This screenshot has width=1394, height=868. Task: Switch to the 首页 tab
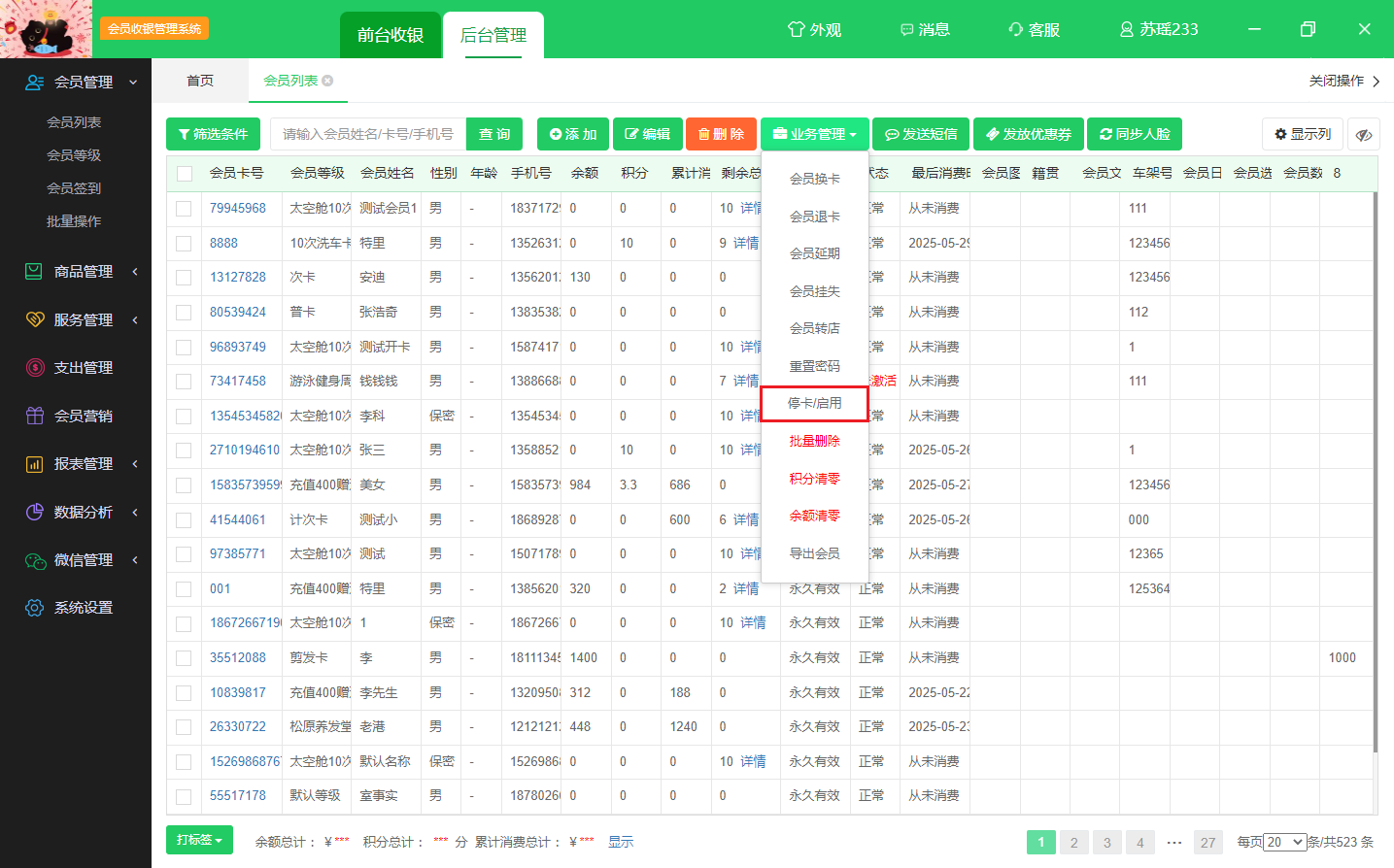pyautogui.click(x=200, y=81)
